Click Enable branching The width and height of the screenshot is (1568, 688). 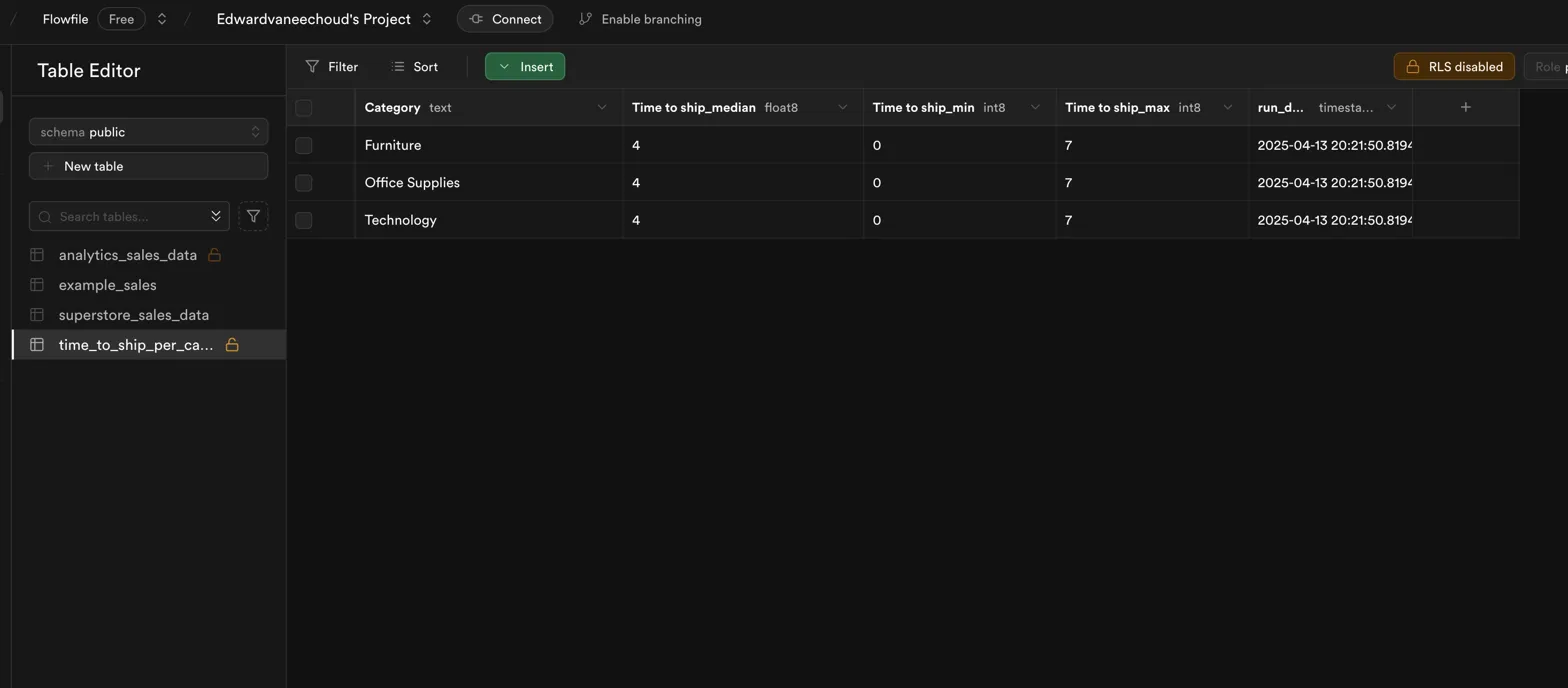[x=640, y=19]
